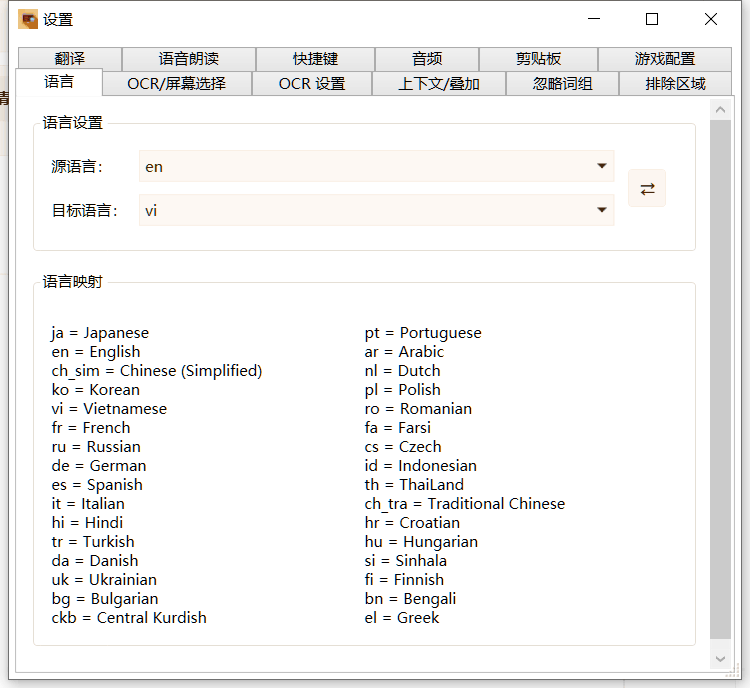Switch to the 排除区域 tab
The height and width of the screenshot is (688, 750).
[675, 84]
